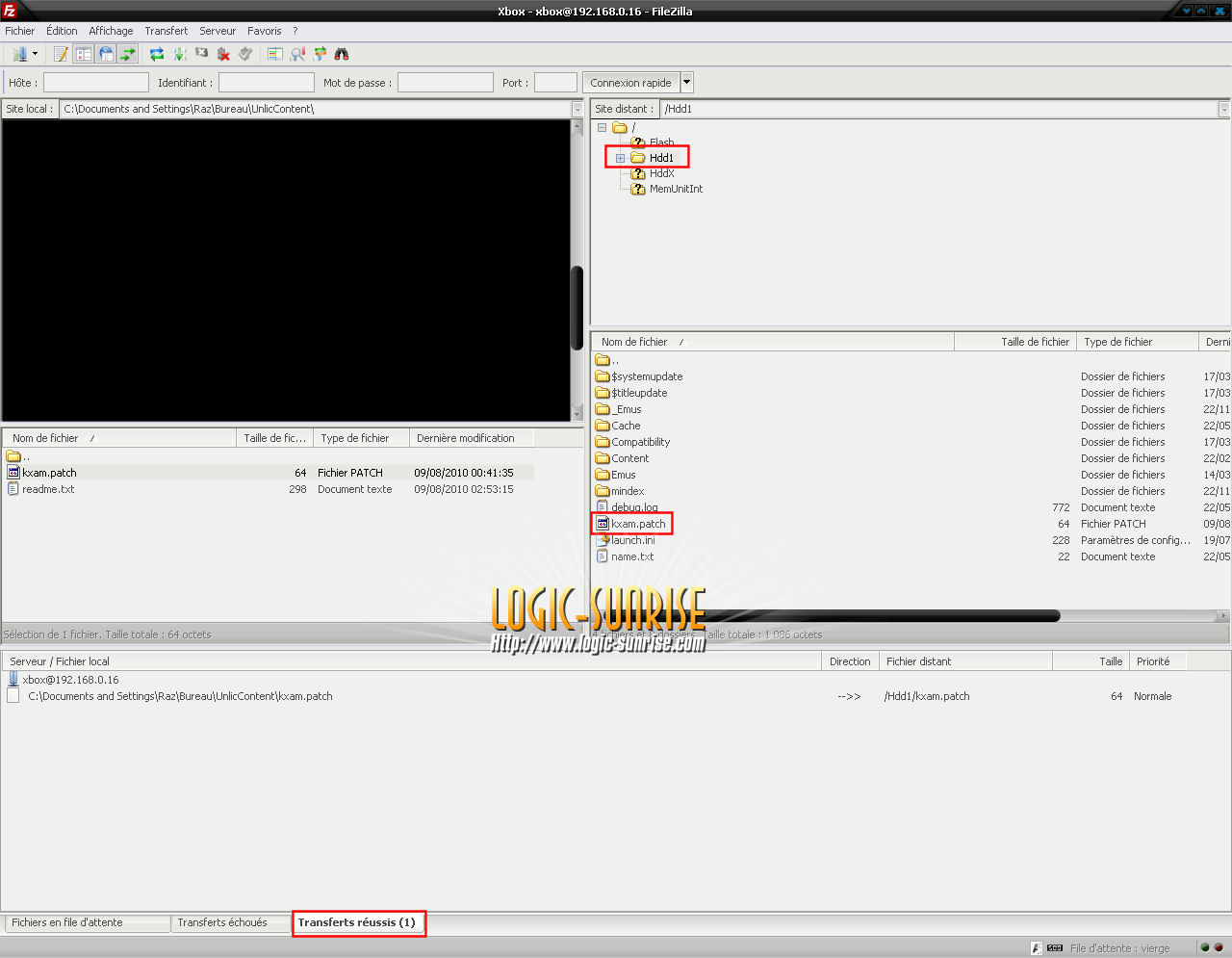The width and height of the screenshot is (1232, 958).
Task: Open the Favoris menu
Action: coord(265,31)
